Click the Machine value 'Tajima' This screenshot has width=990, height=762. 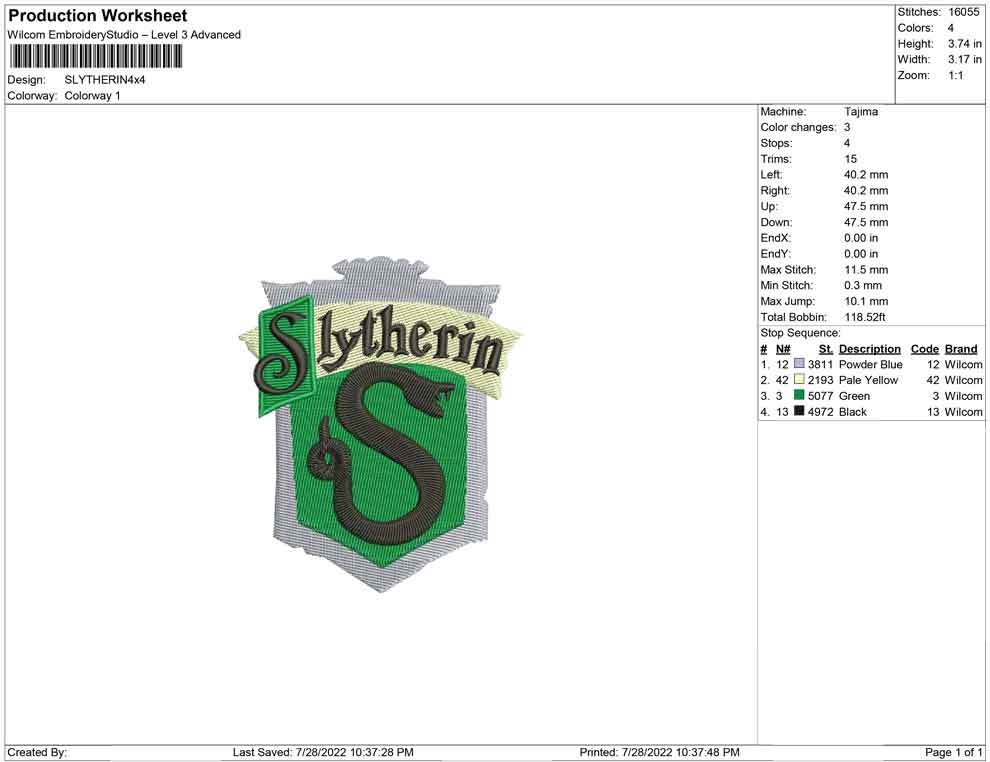[861, 112]
